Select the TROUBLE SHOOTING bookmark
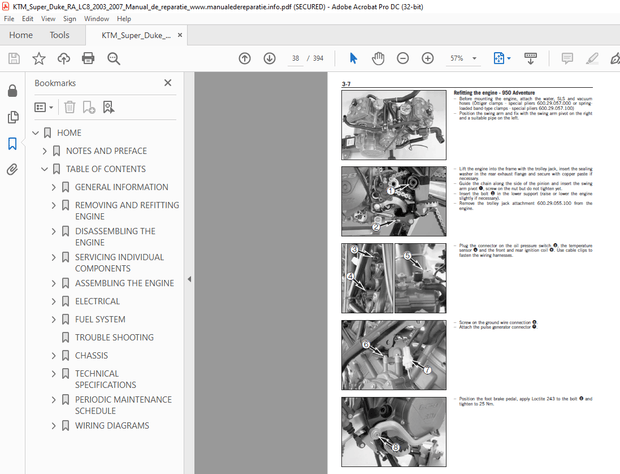The height and width of the screenshot is (474, 620). 114,338
